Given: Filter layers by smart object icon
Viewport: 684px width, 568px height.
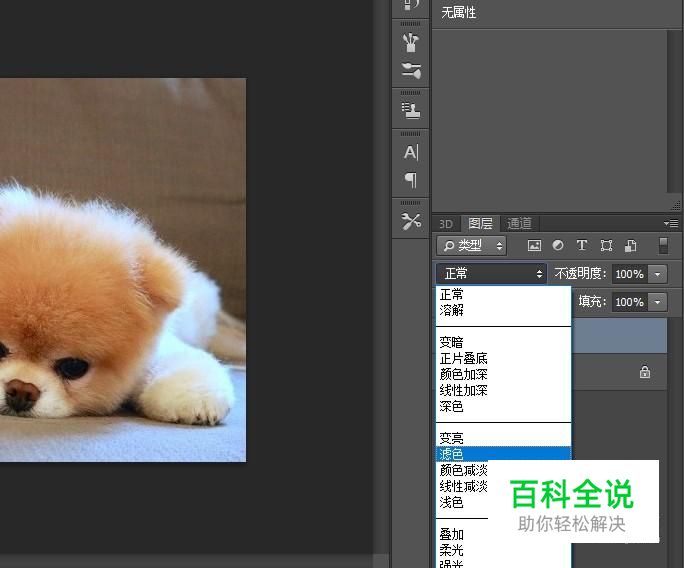Looking at the screenshot, I should click(x=631, y=245).
